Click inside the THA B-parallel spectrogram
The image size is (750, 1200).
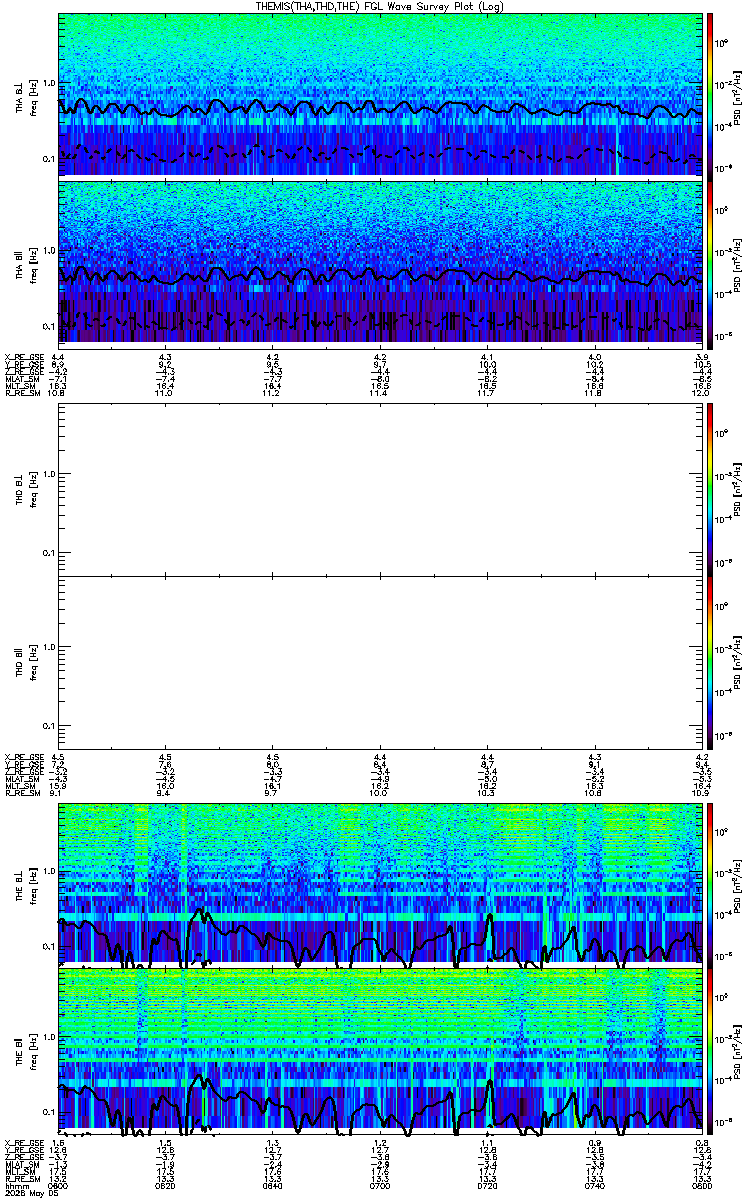(379, 264)
